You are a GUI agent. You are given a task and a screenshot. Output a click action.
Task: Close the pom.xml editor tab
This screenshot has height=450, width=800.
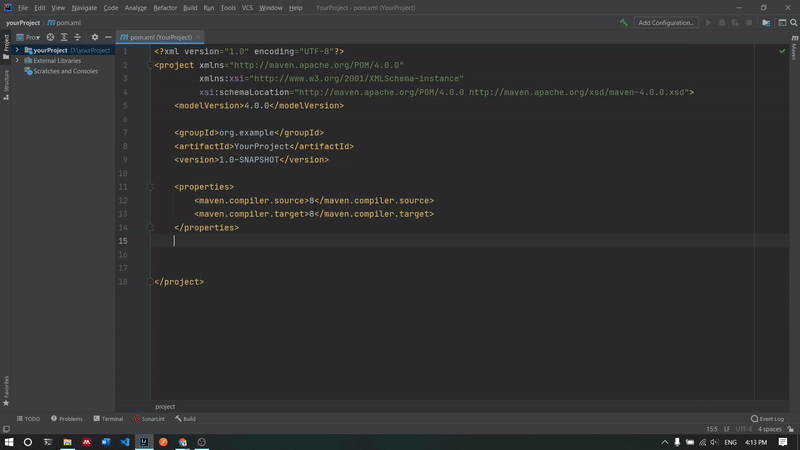(x=198, y=37)
